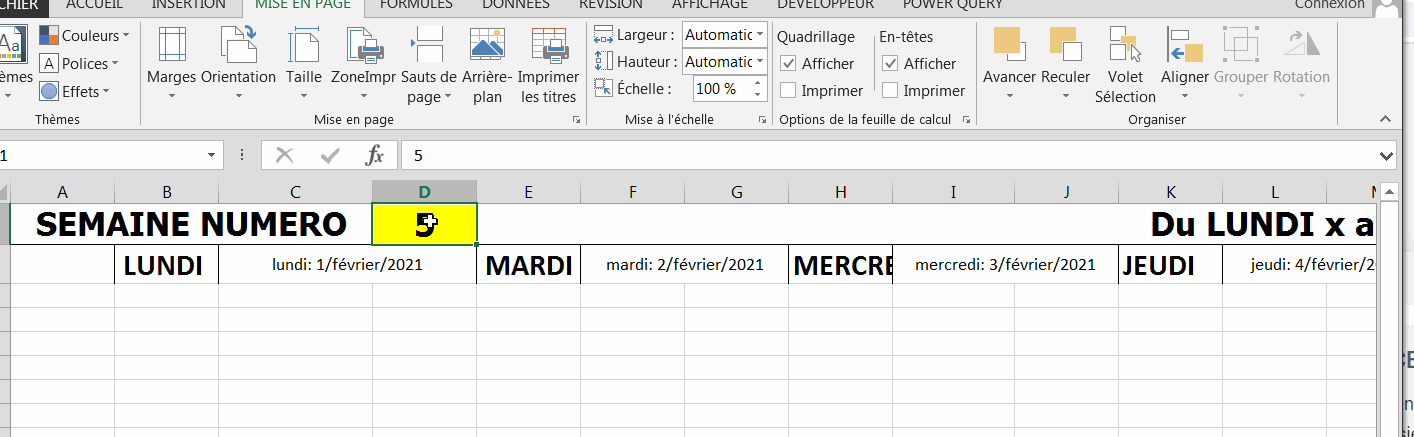Click the ZoneImpr print area icon

pos(364,46)
